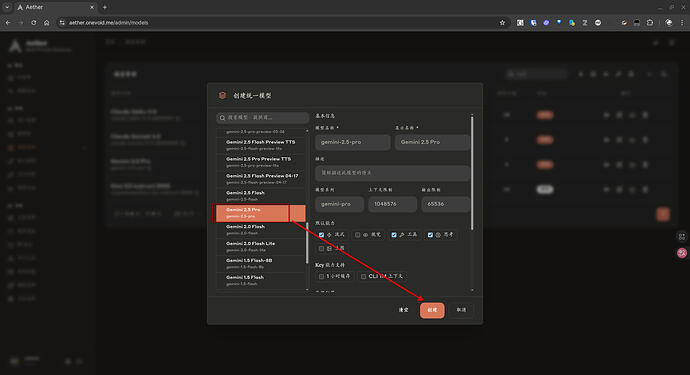Uncheck the 工具 tools checkbox
This screenshot has height=375, width=690.
[394, 235]
